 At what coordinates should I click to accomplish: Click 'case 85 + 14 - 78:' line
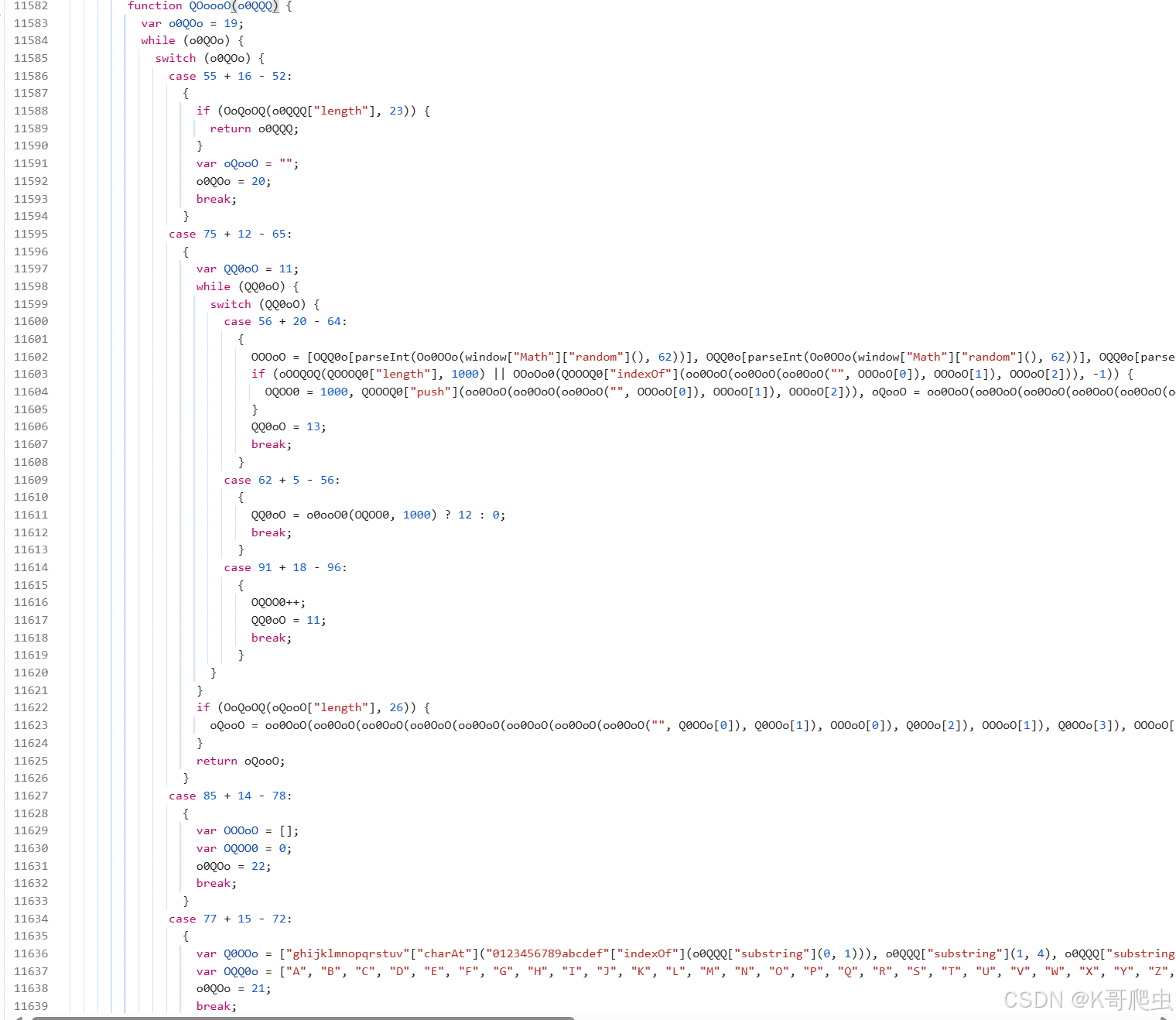(230, 796)
